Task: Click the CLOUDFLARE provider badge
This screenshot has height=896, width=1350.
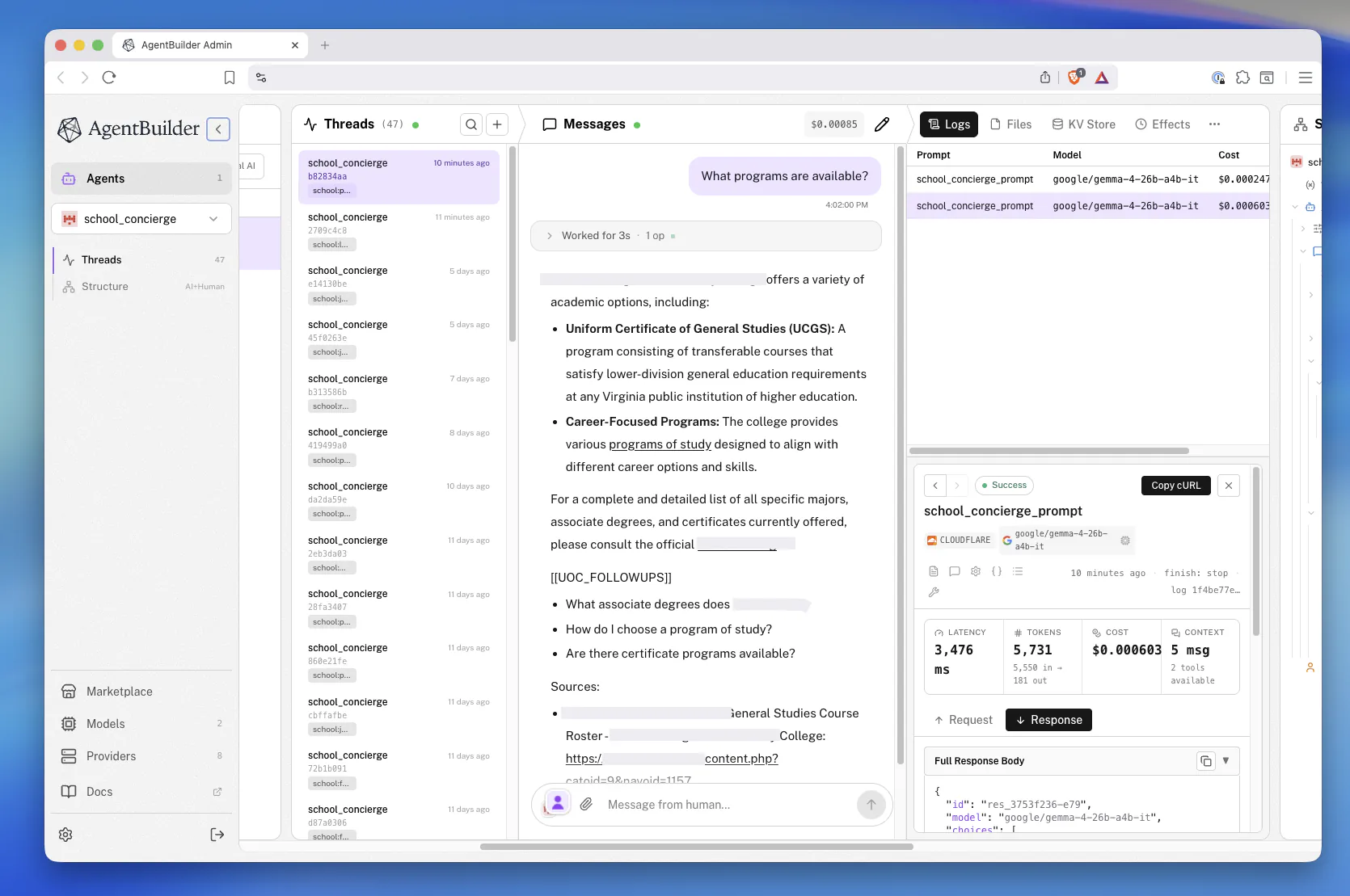Action: 959,541
